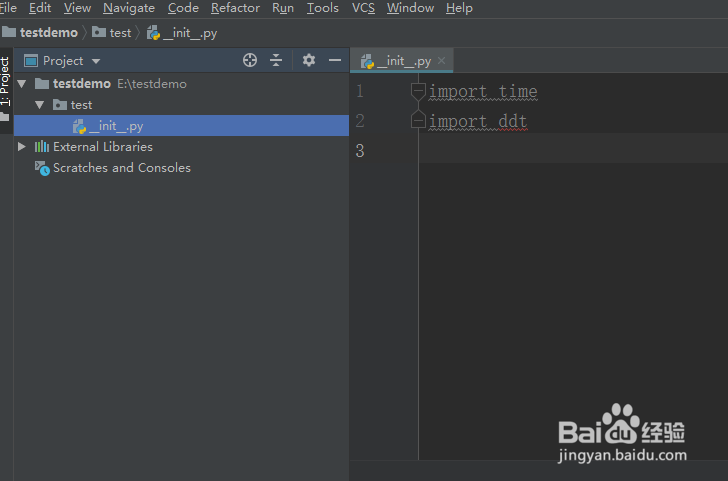Click the Scratches and Consoles icon
The width and height of the screenshot is (728, 481).
point(42,169)
